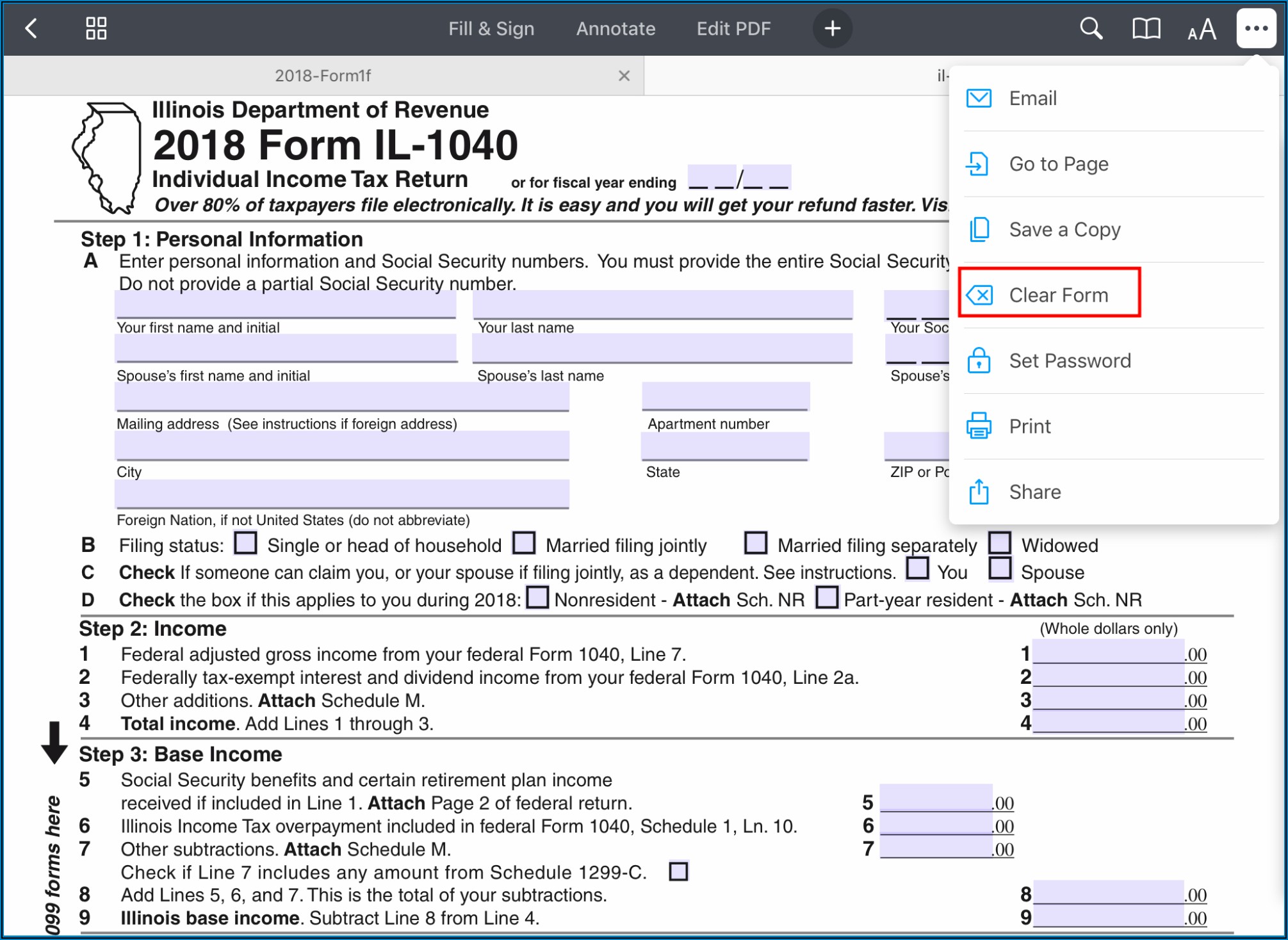This screenshot has width=1288, height=940.
Task: Select Go to Page option
Action: click(x=1058, y=164)
